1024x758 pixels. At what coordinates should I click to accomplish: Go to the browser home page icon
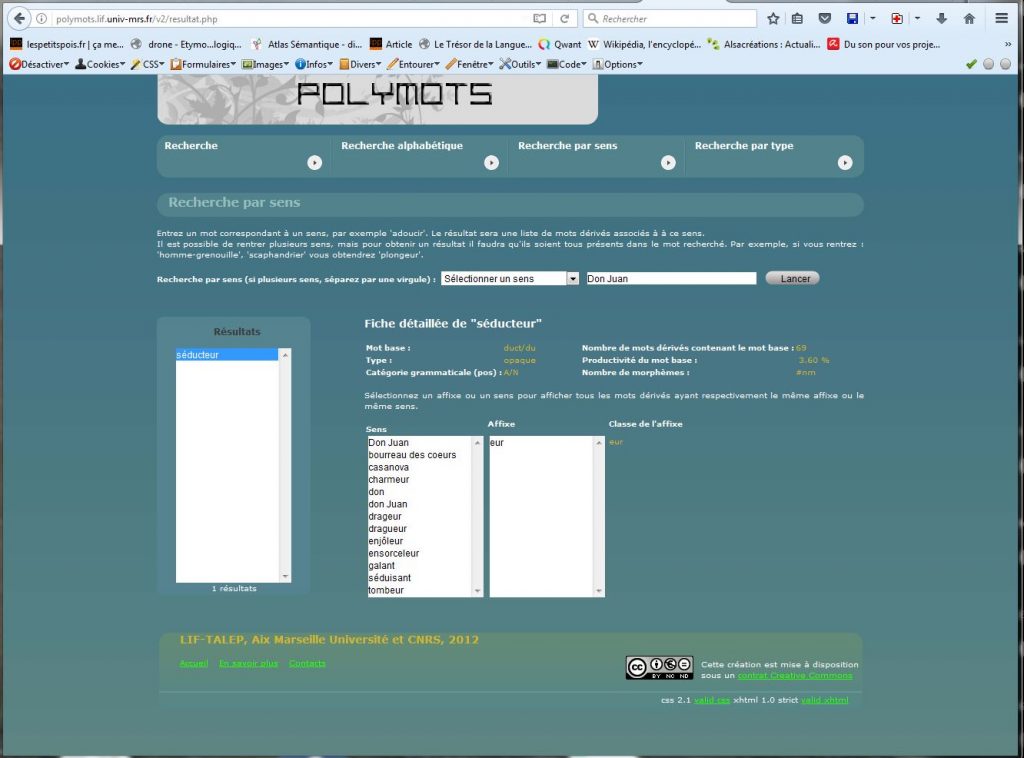pyautogui.click(x=969, y=18)
